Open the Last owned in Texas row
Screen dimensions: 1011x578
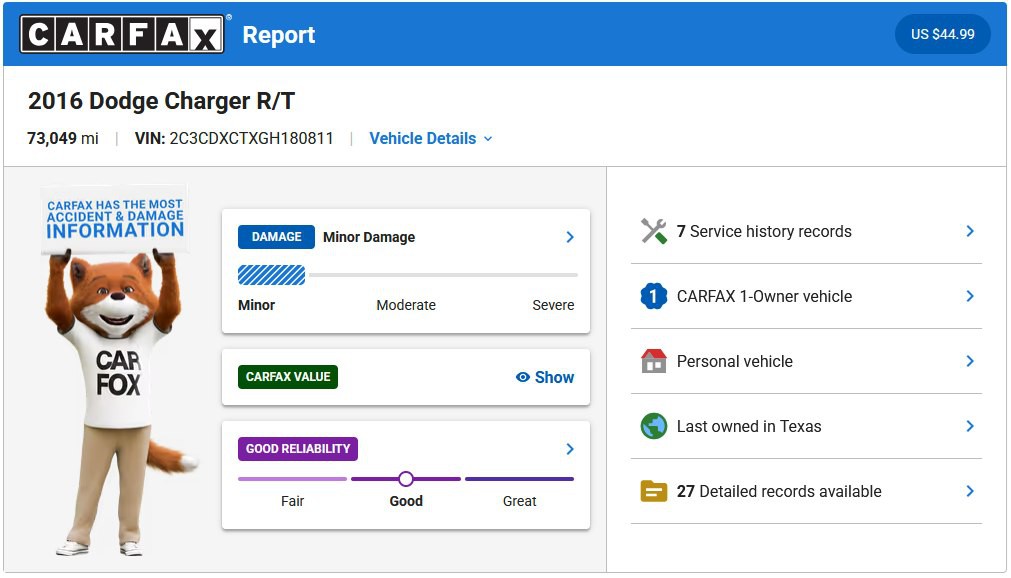coord(806,426)
